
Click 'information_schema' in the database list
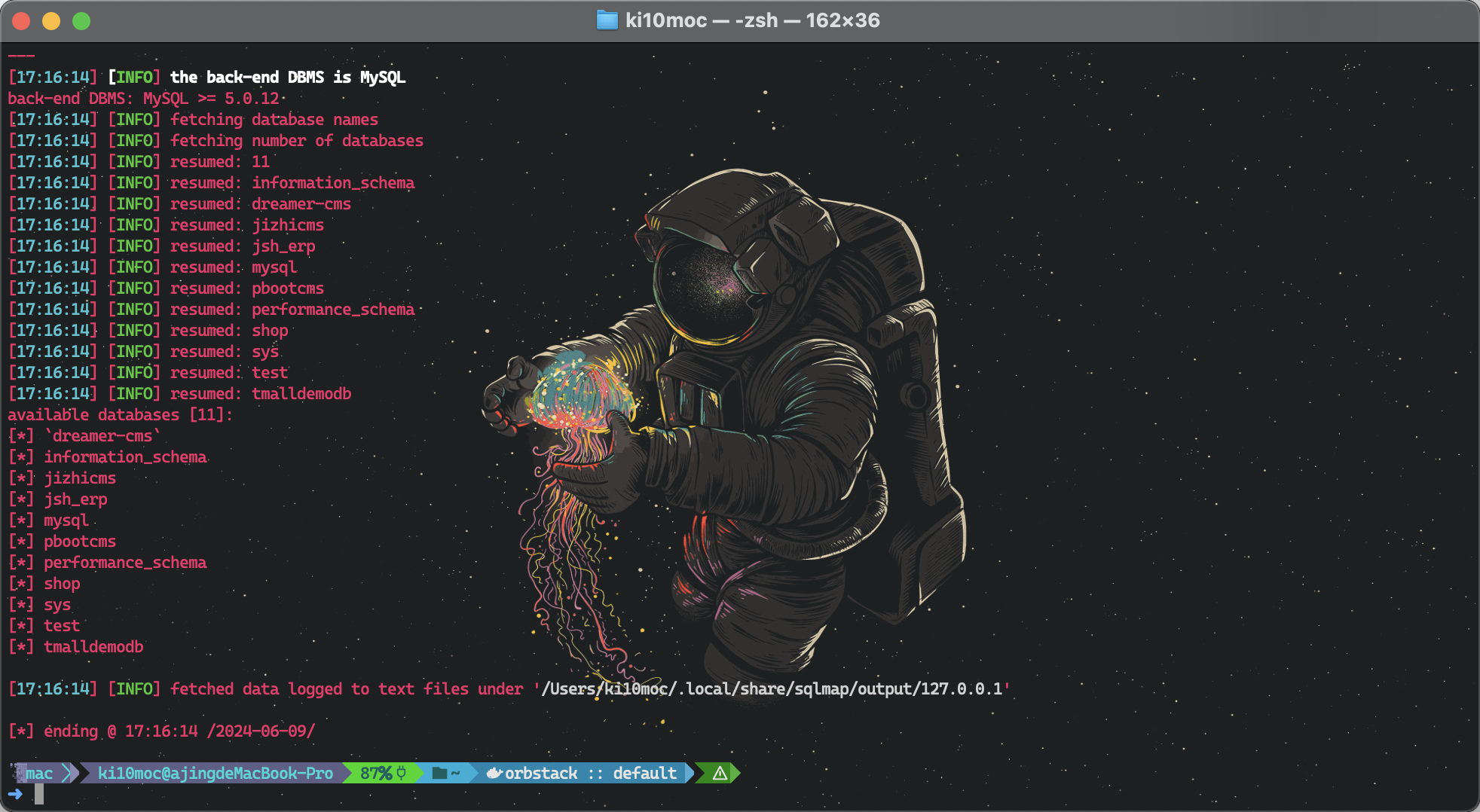[125, 457]
